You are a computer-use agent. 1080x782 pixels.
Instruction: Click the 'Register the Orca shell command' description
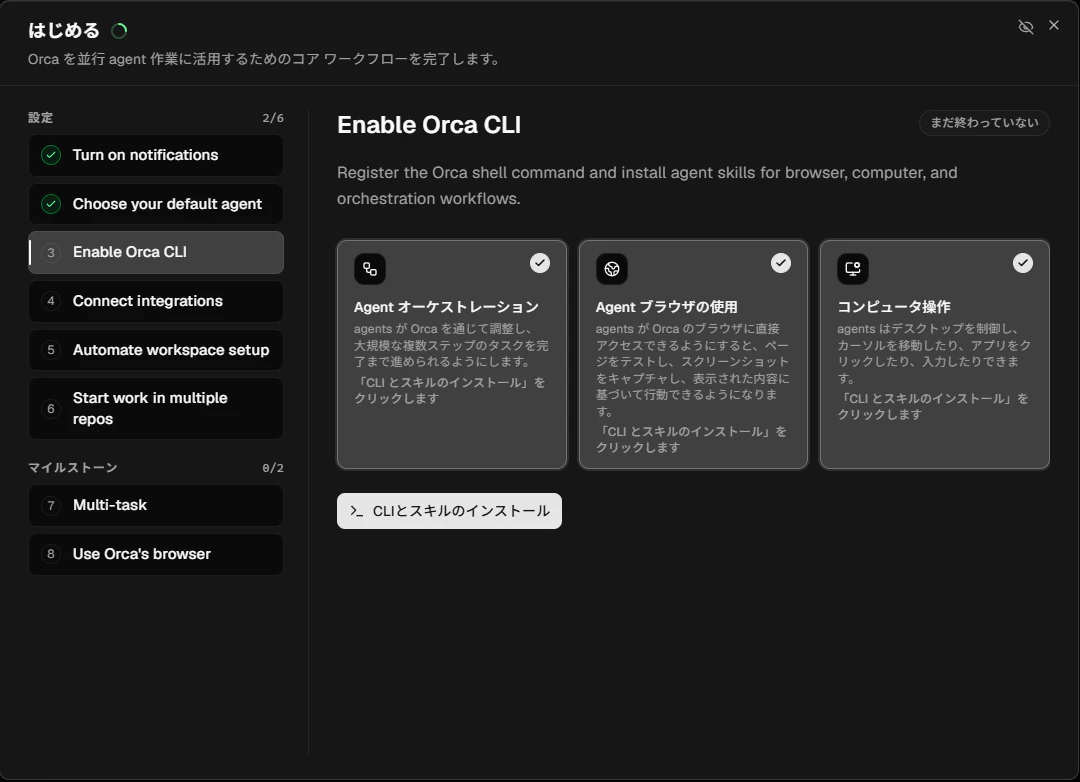click(x=647, y=185)
